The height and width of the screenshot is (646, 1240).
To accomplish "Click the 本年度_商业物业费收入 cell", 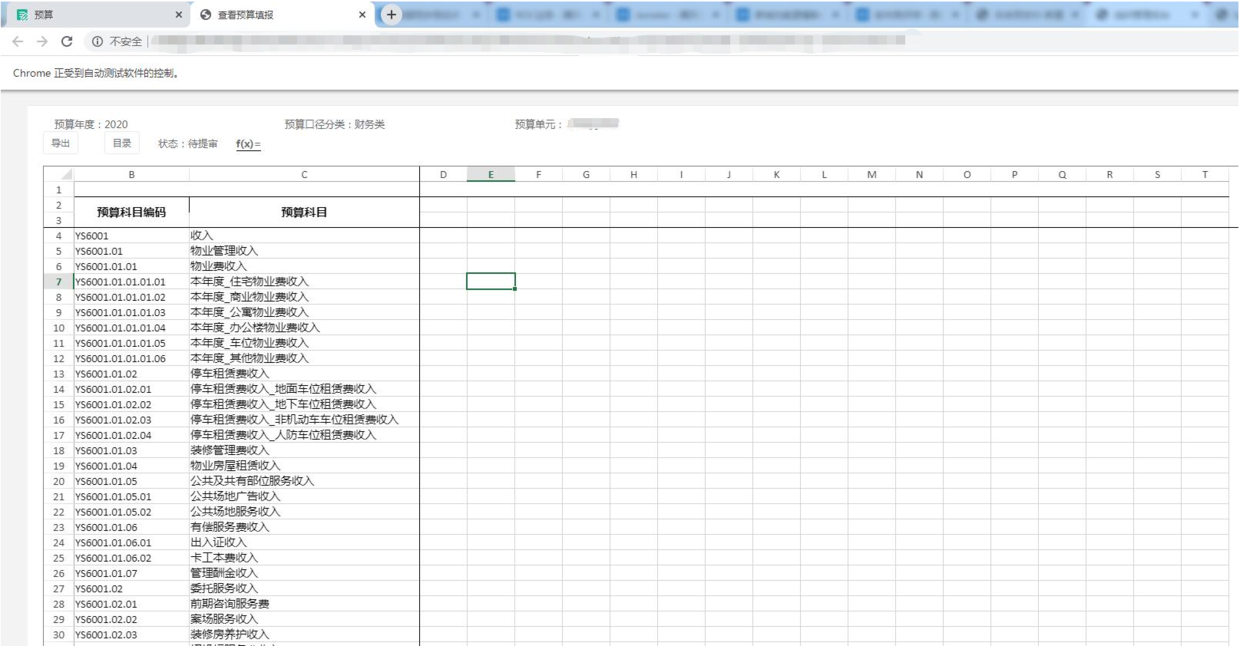I will pos(304,297).
